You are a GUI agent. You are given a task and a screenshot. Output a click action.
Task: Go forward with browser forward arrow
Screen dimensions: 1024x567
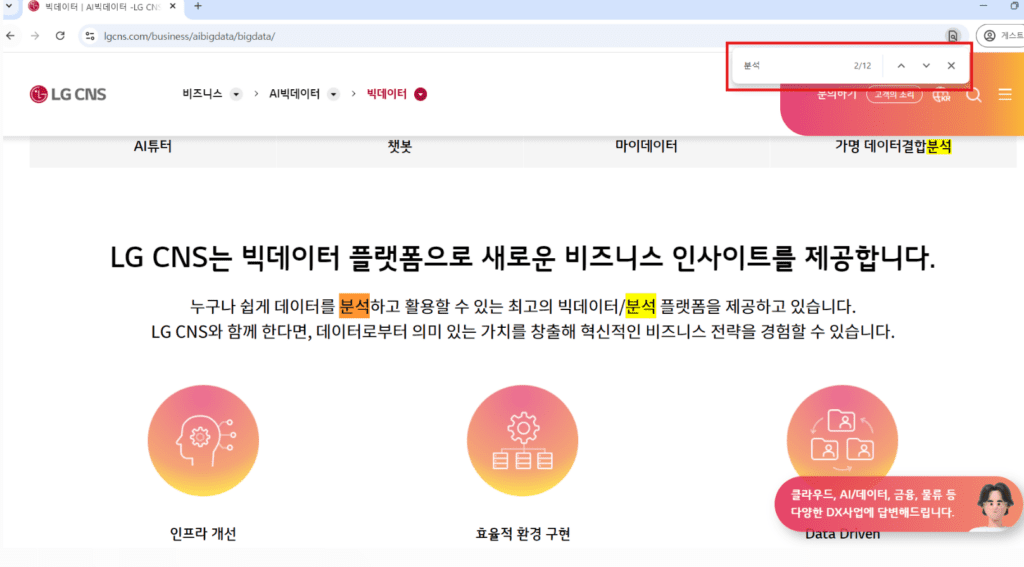point(35,36)
